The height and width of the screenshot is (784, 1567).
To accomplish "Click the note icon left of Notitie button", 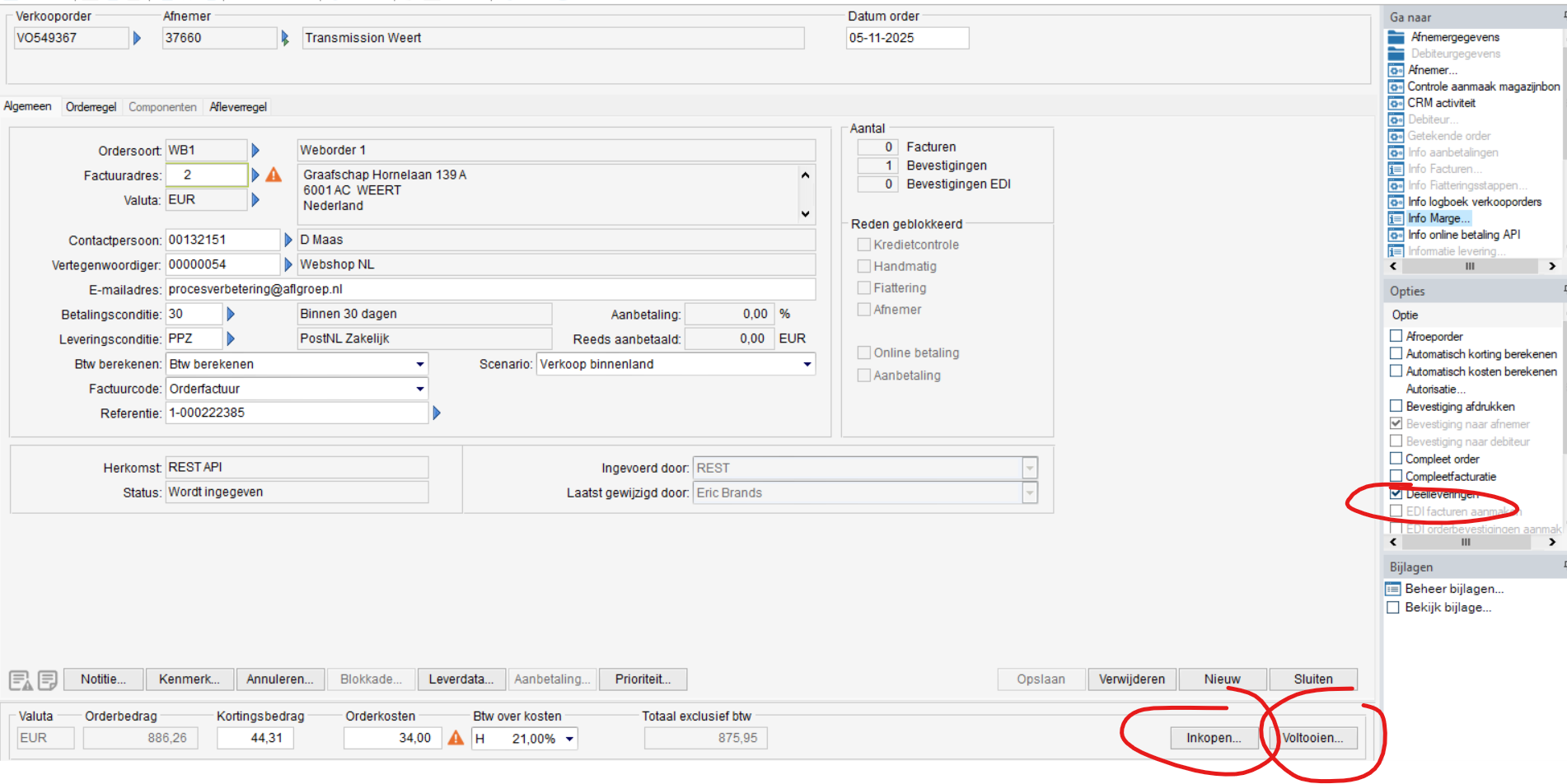I will pyautogui.click(x=48, y=679).
